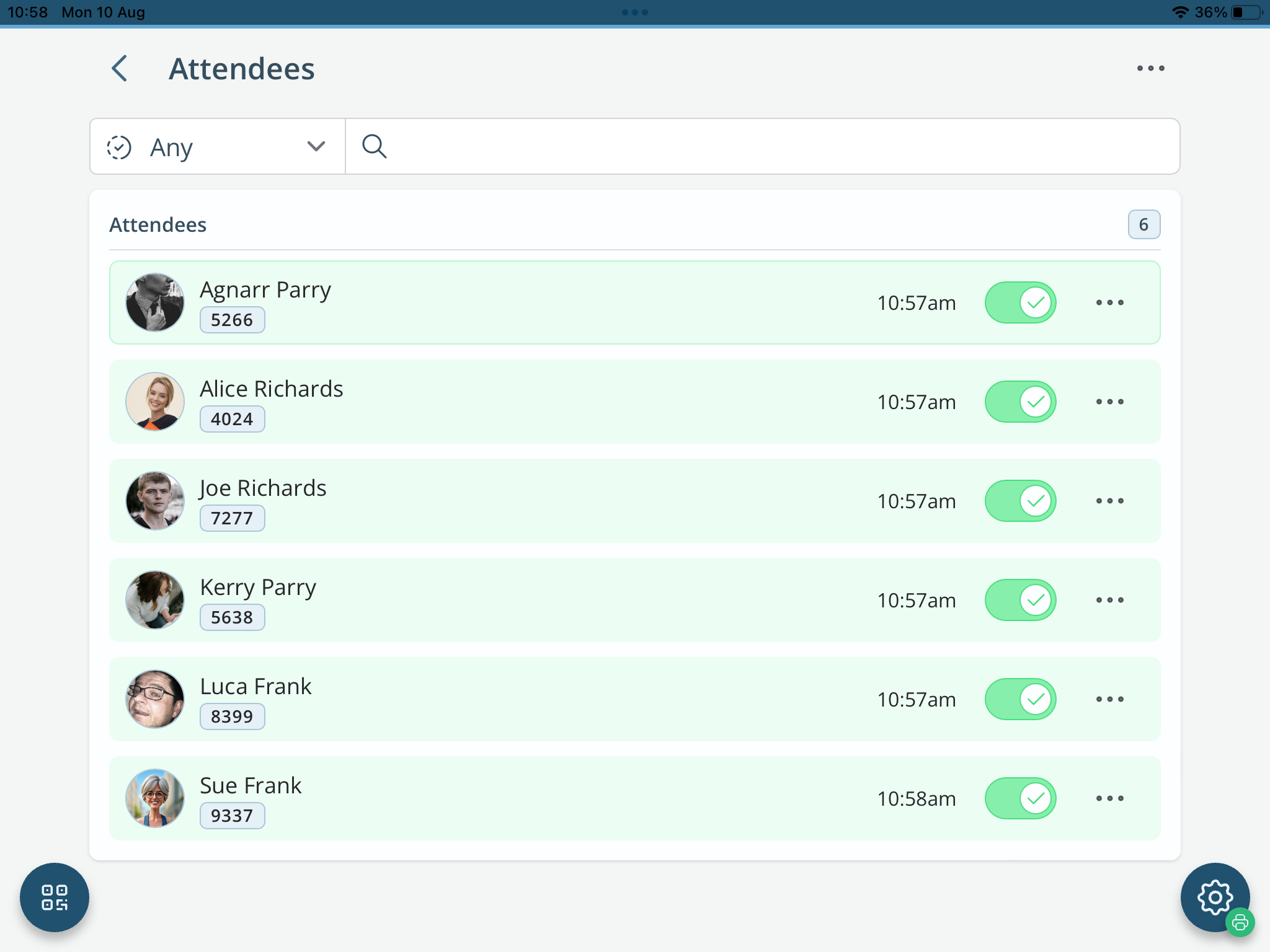Open the QR code scanner button
The width and height of the screenshot is (1270, 952).
[x=55, y=897]
